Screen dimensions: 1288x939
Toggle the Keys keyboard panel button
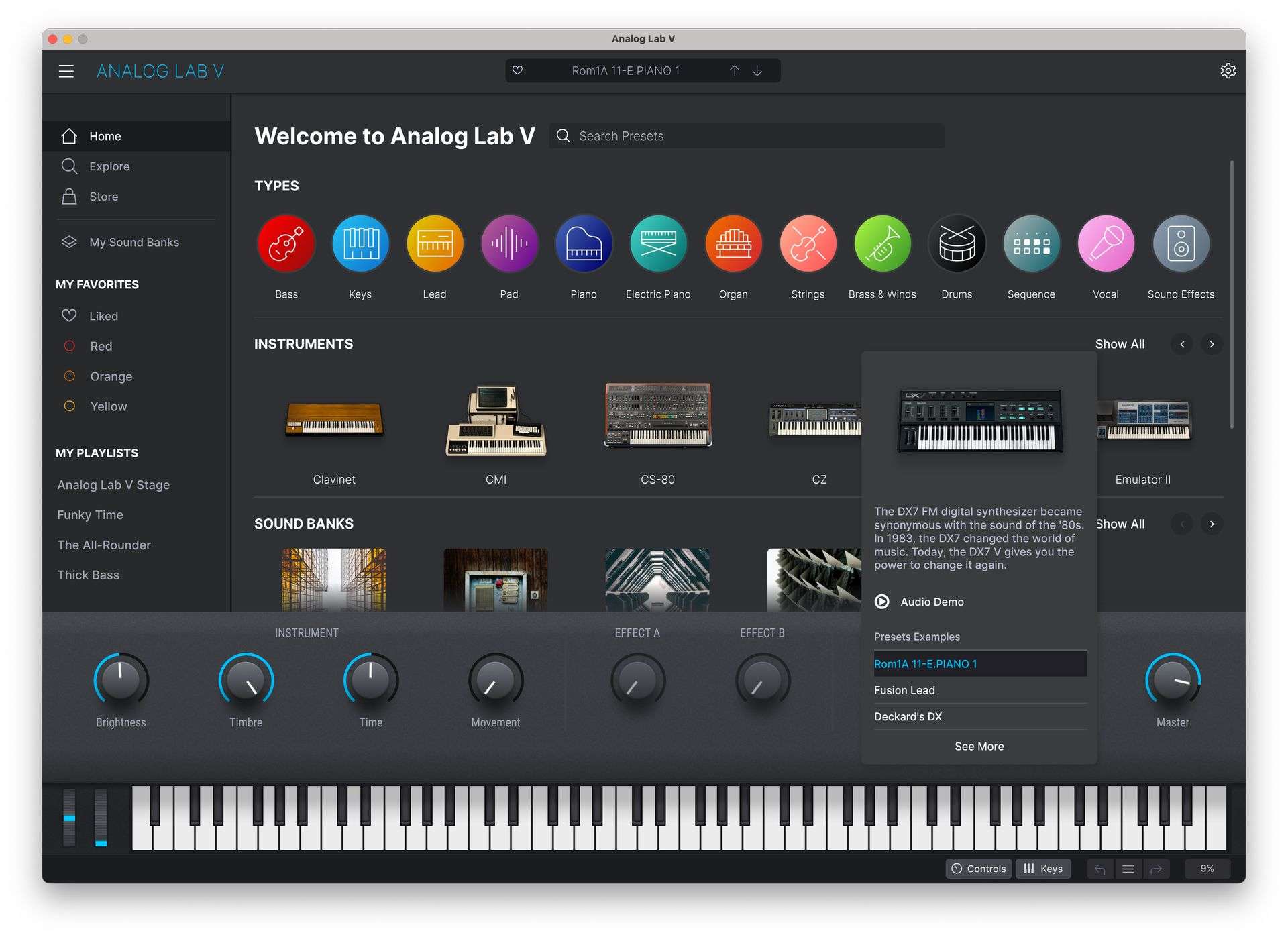click(1043, 869)
